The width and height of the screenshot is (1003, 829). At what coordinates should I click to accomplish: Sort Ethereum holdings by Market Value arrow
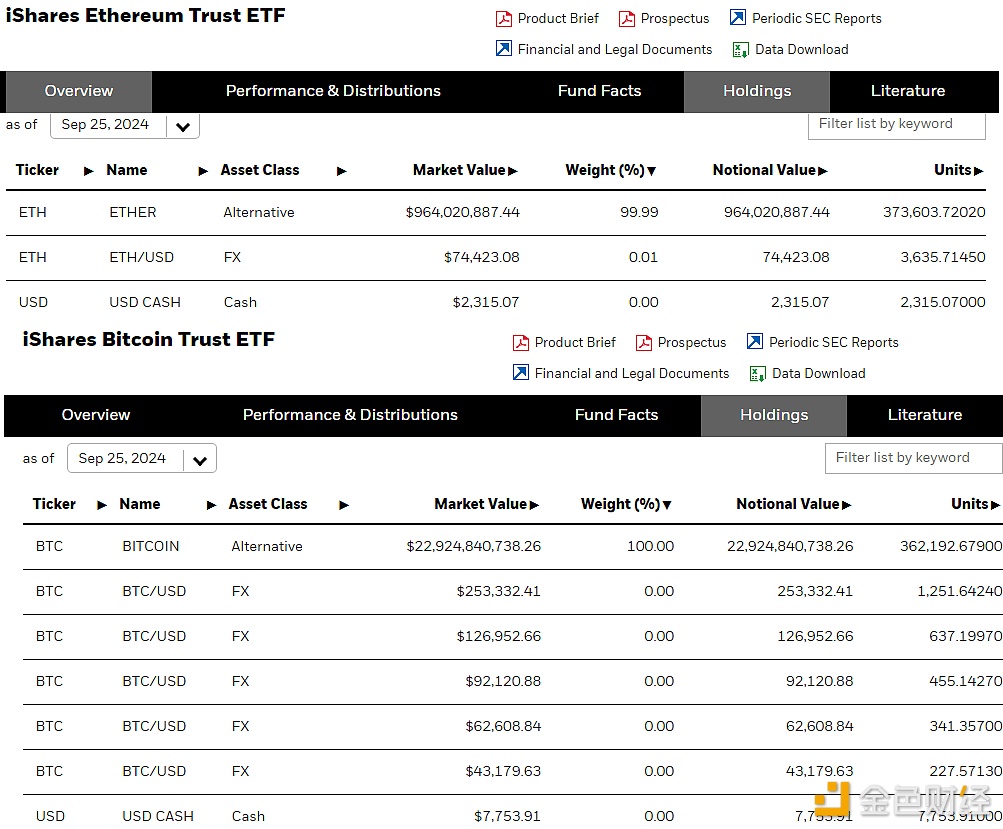(512, 171)
